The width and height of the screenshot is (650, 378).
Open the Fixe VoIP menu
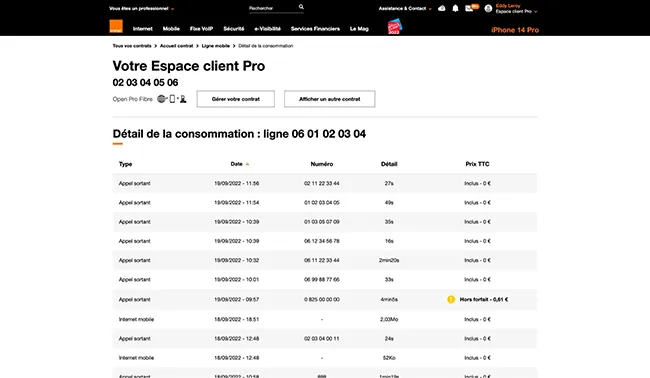(201, 29)
